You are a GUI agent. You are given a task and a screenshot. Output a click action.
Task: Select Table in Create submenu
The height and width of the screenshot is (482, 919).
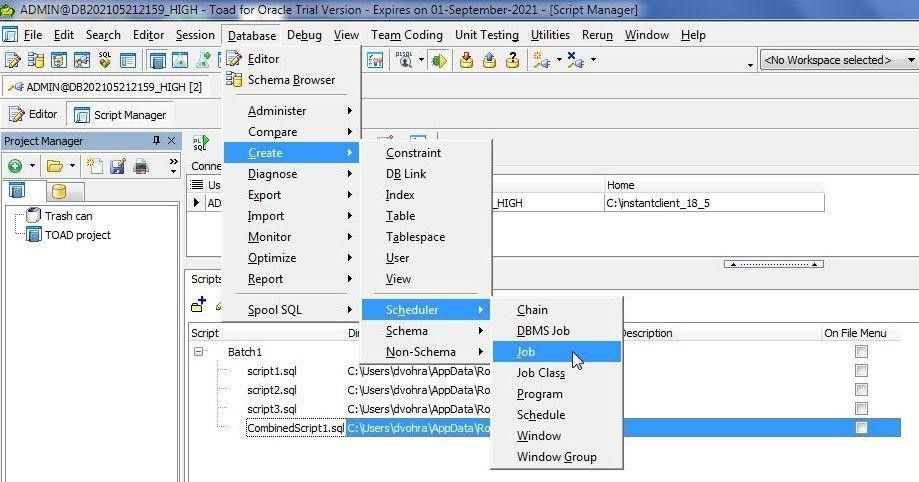(x=426, y=216)
